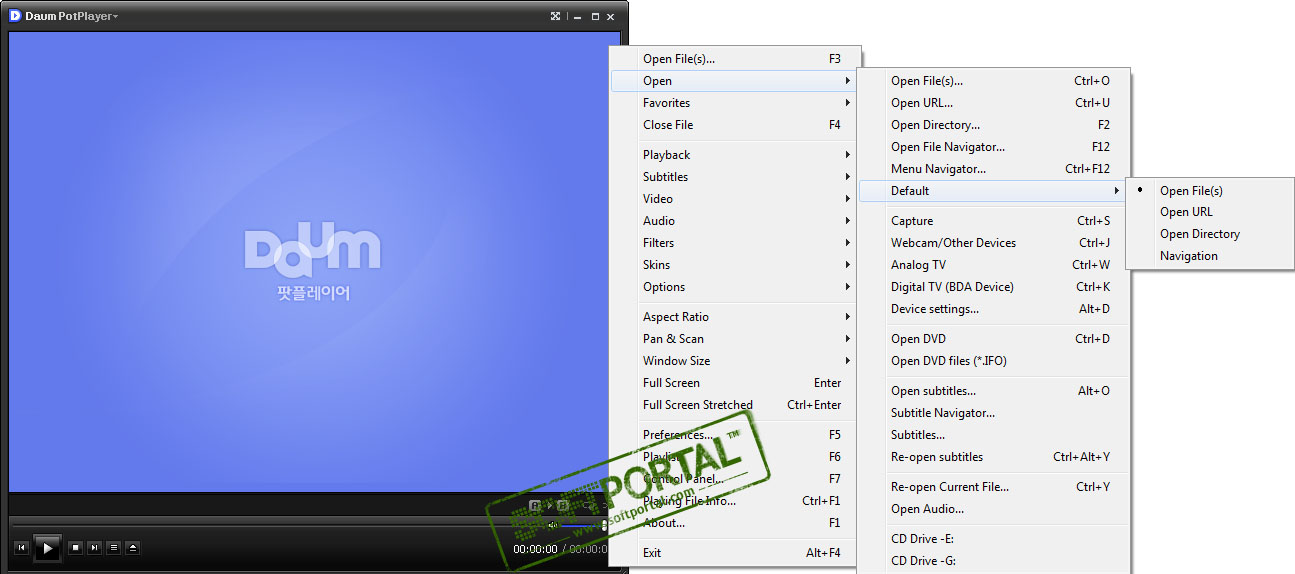Click the elapsed time 00:00:00 display
This screenshot has height=574, width=1295.
(535, 549)
